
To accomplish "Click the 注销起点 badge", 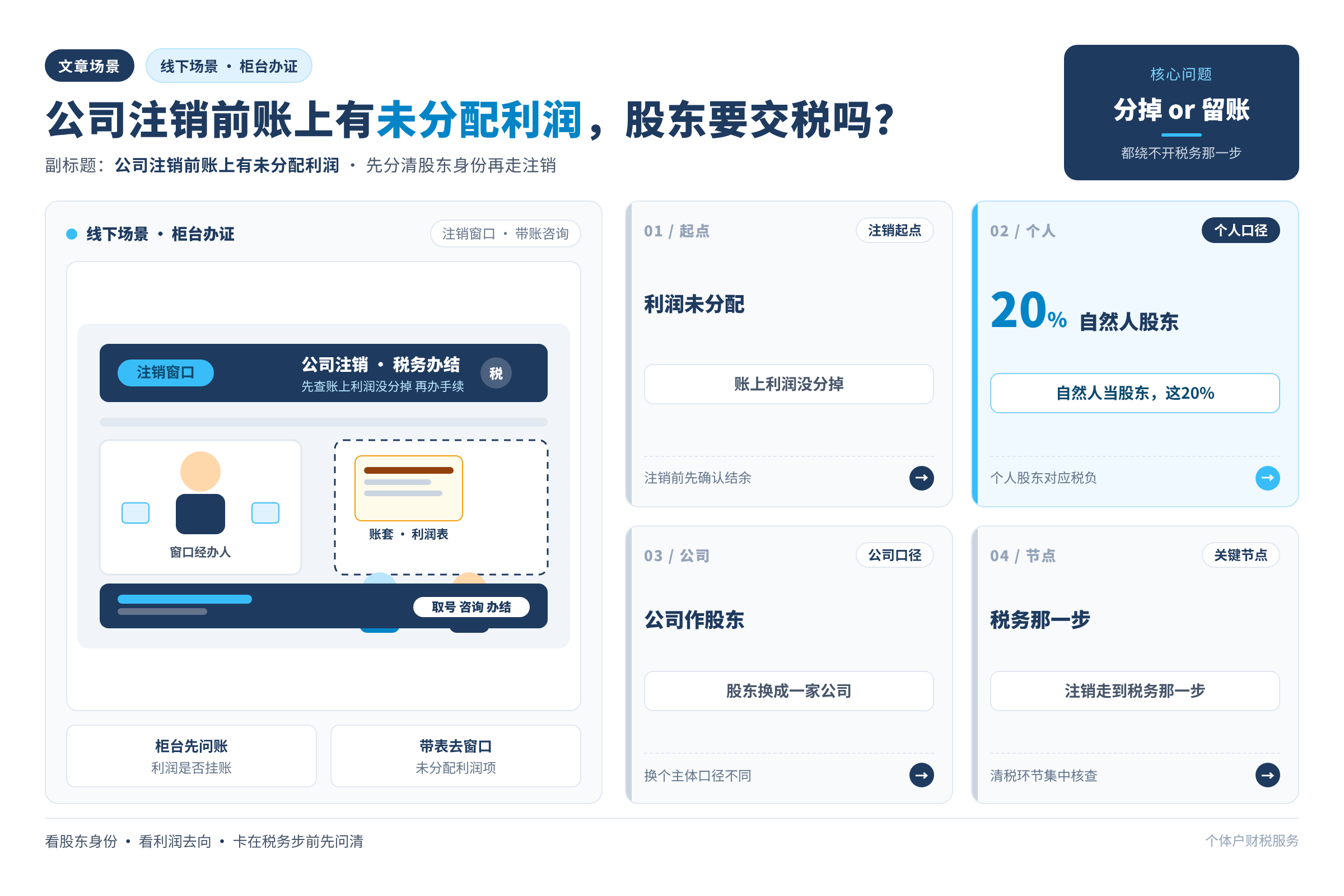I will [x=894, y=230].
